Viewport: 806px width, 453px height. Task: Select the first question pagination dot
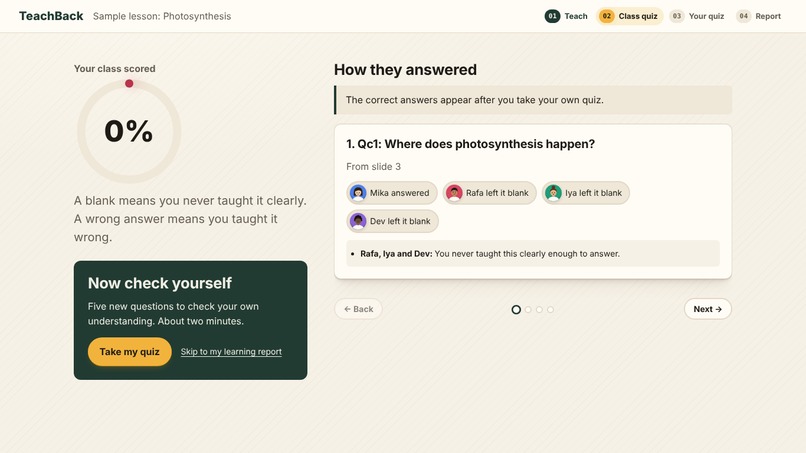pos(516,310)
